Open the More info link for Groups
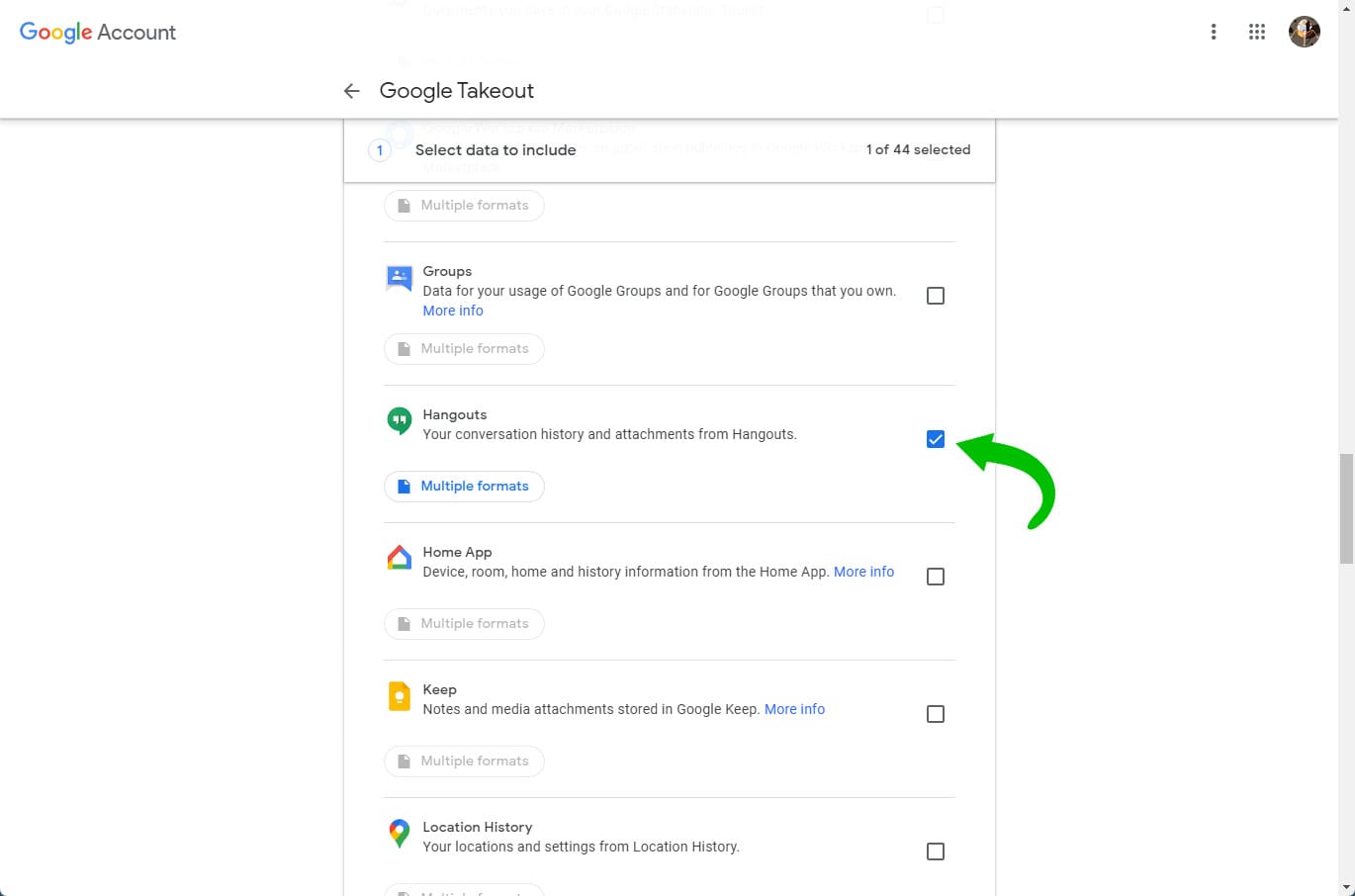The image size is (1355, 896). coord(453,311)
